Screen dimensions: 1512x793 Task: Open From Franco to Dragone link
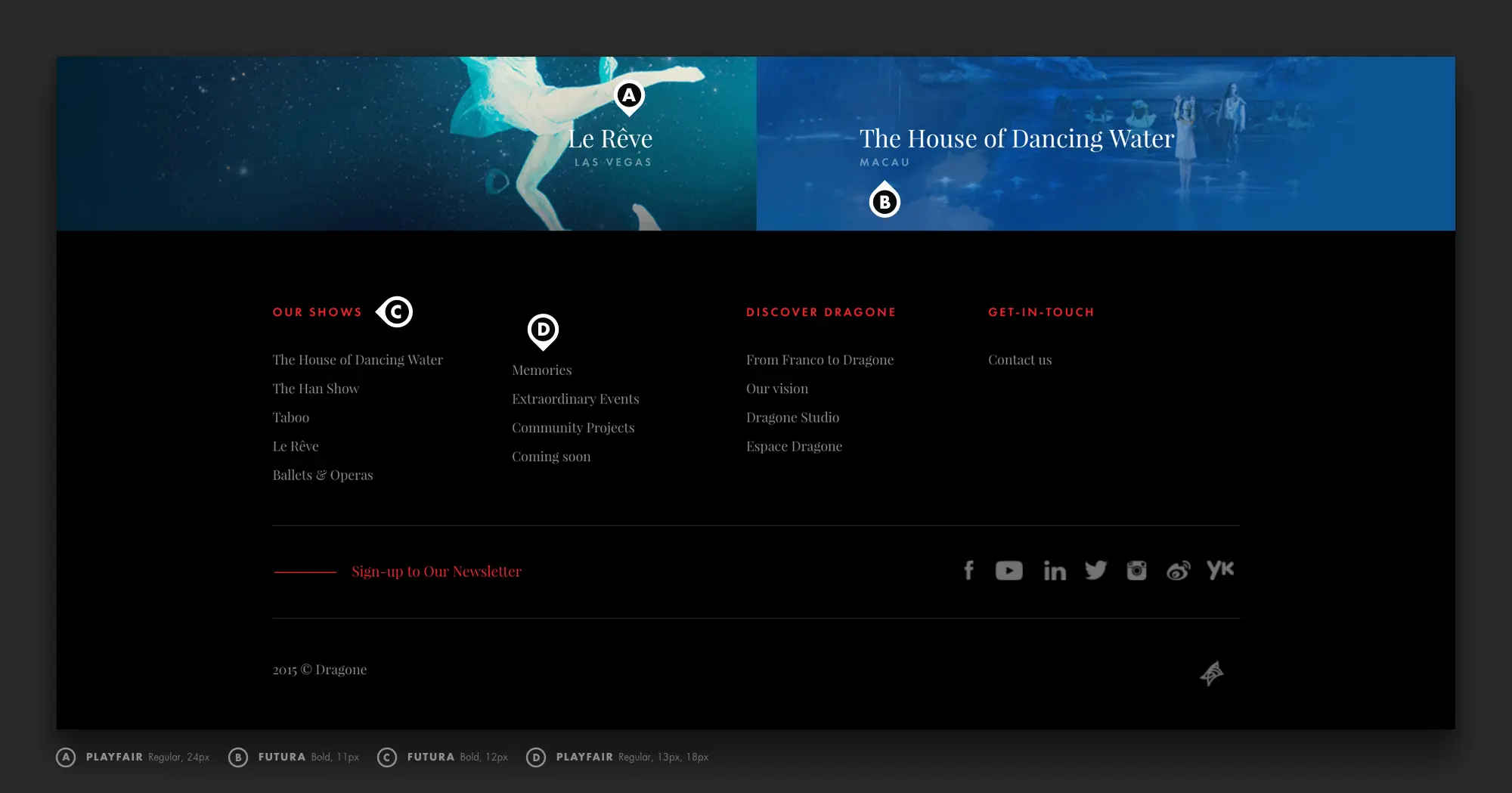tap(820, 360)
